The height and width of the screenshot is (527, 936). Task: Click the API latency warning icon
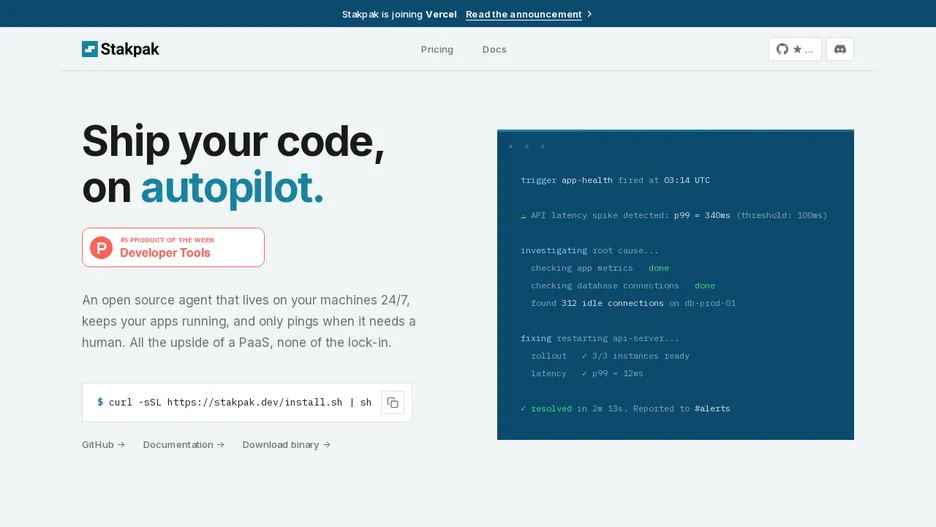(x=523, y=215)
